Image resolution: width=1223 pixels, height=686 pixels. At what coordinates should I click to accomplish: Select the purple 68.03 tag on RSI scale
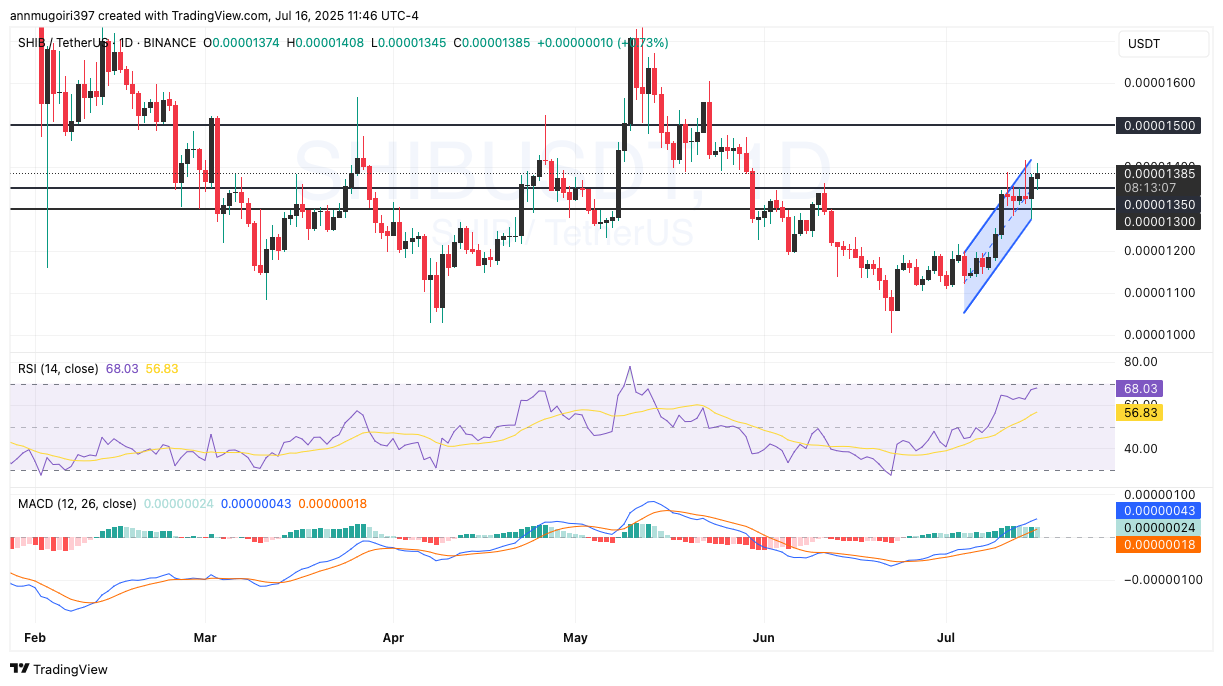pos(1141,388)
